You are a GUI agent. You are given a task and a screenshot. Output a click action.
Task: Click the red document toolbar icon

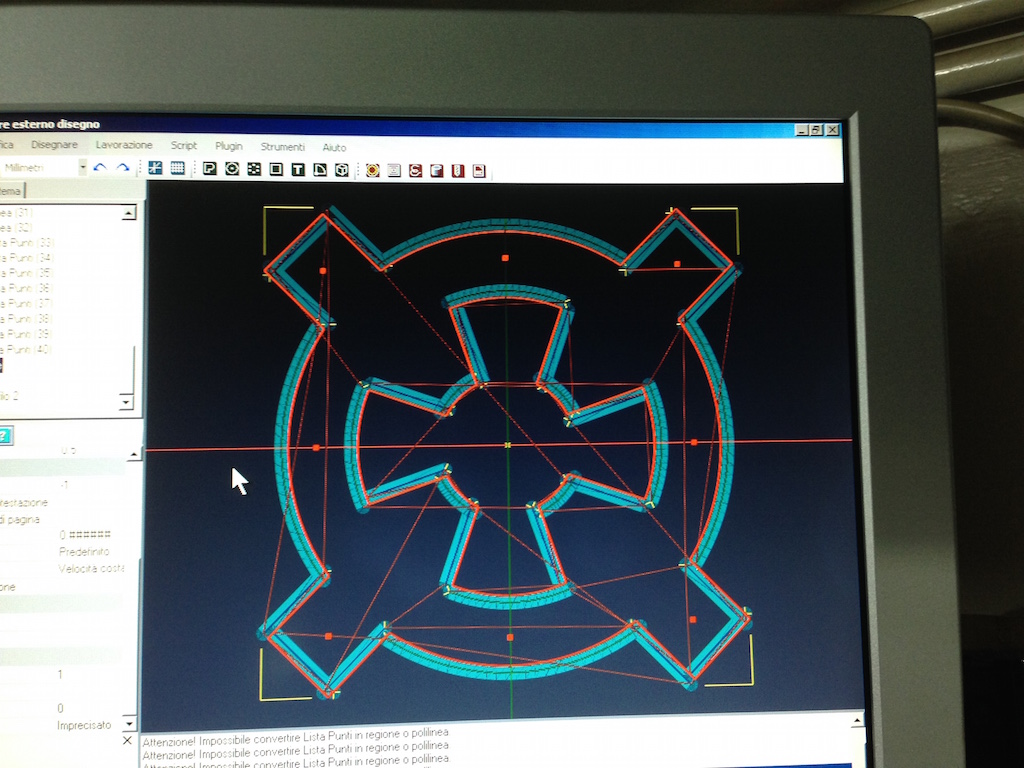click(479, 172)
